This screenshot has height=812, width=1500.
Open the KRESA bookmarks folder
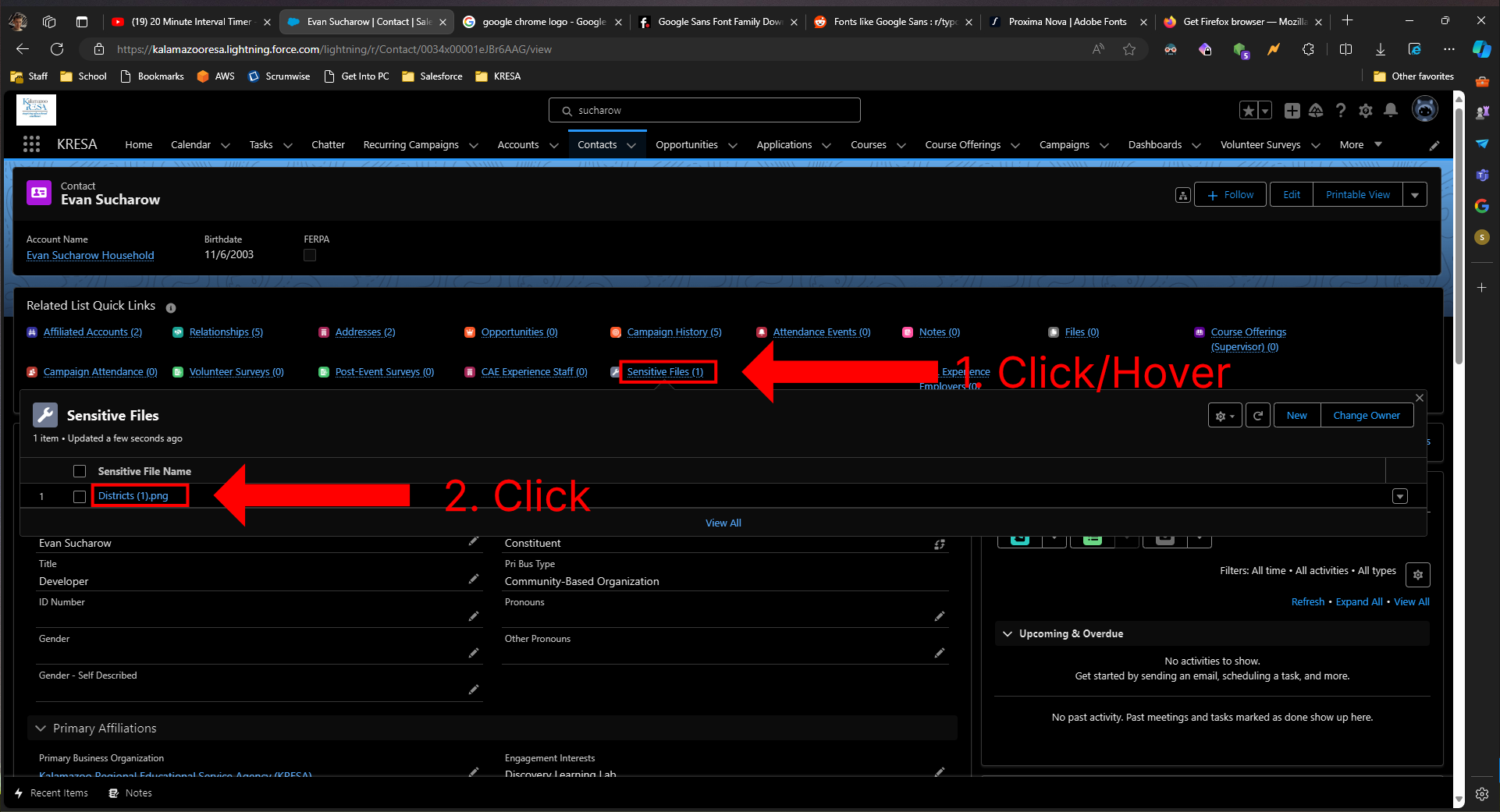click(498, 76)
